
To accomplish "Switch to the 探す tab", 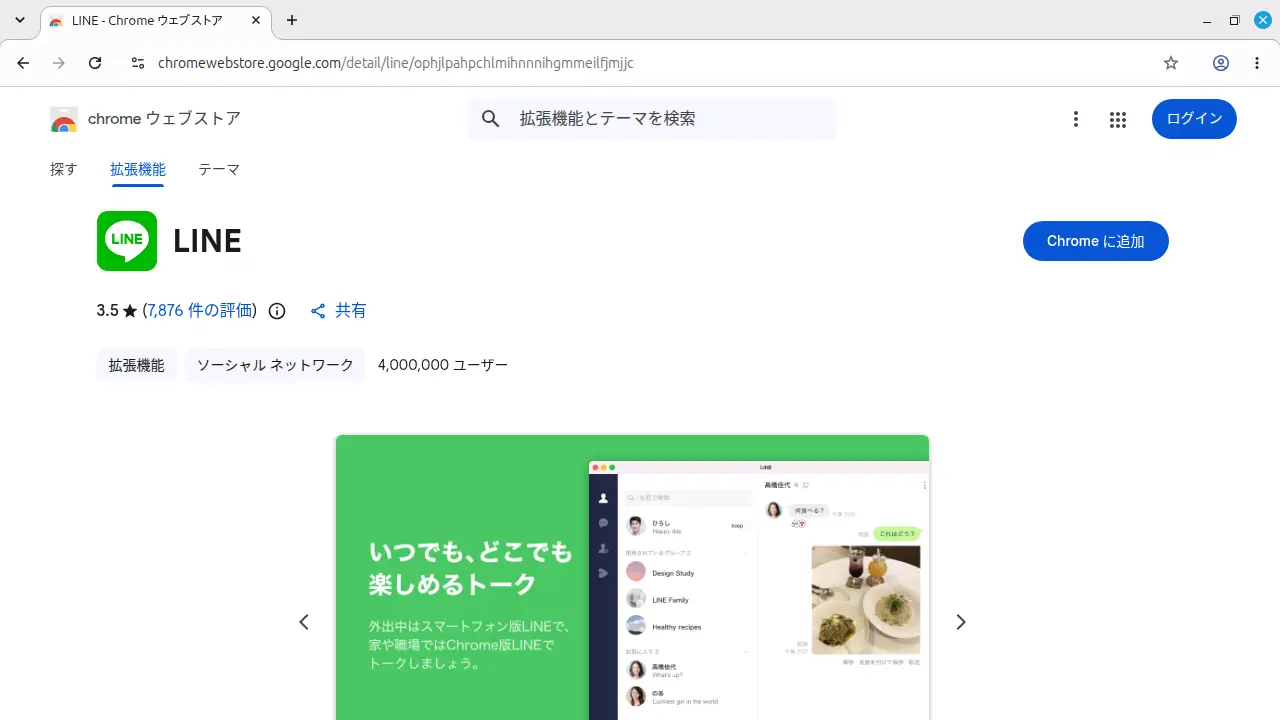I will tap(64, 170).
